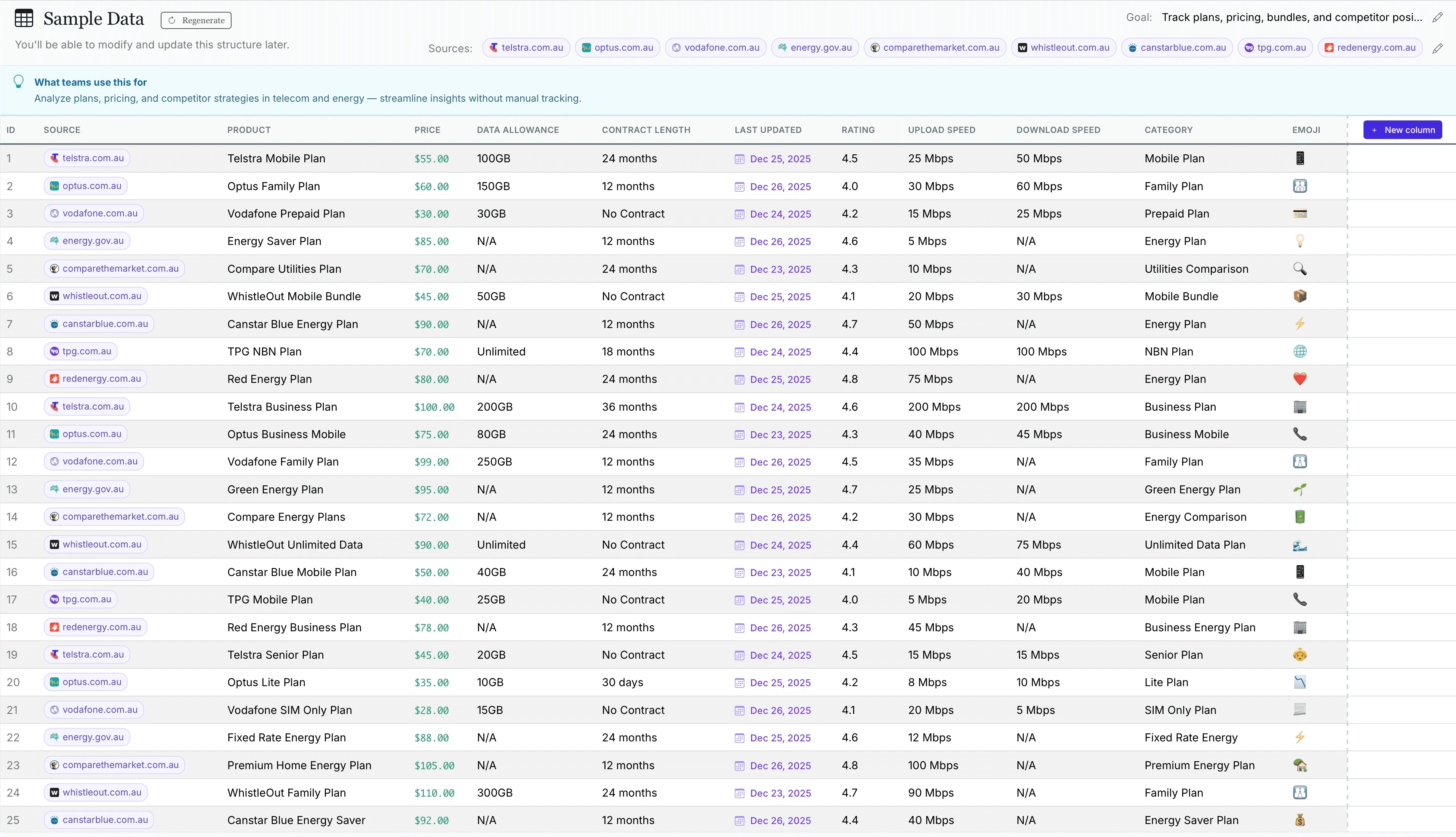1456x837 pixels.
Task: Click the lightbulb icon in info banner
Action: tap(18, 82)
